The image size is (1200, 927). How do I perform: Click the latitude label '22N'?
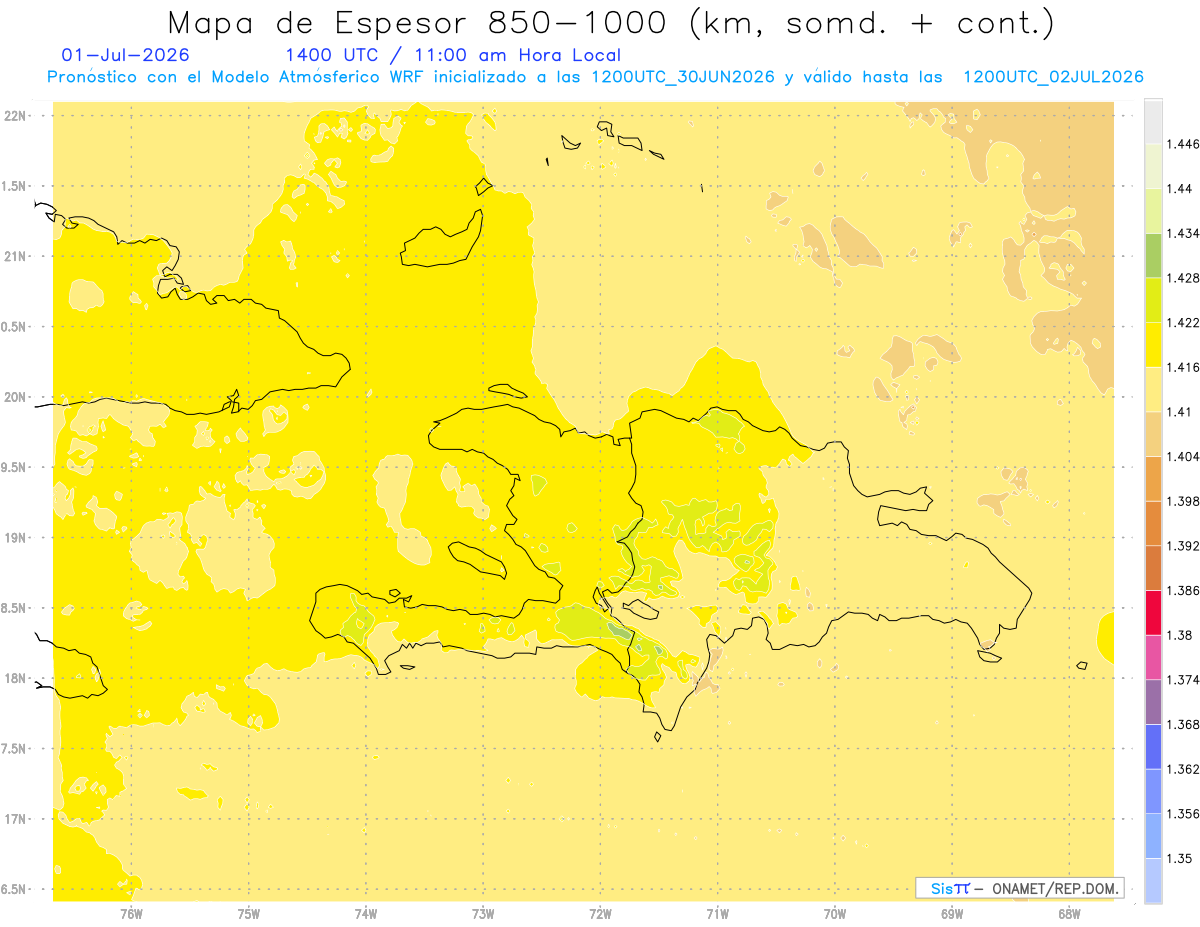point(16,116)
